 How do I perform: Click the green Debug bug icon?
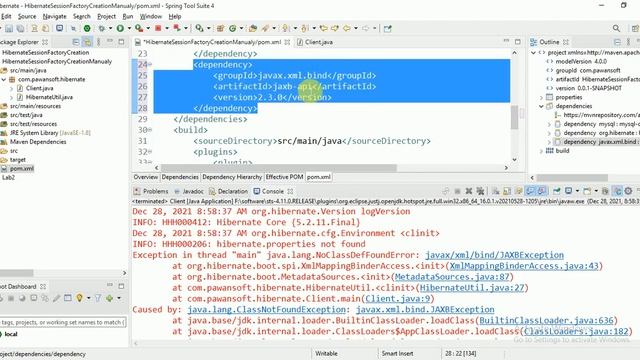101,28
